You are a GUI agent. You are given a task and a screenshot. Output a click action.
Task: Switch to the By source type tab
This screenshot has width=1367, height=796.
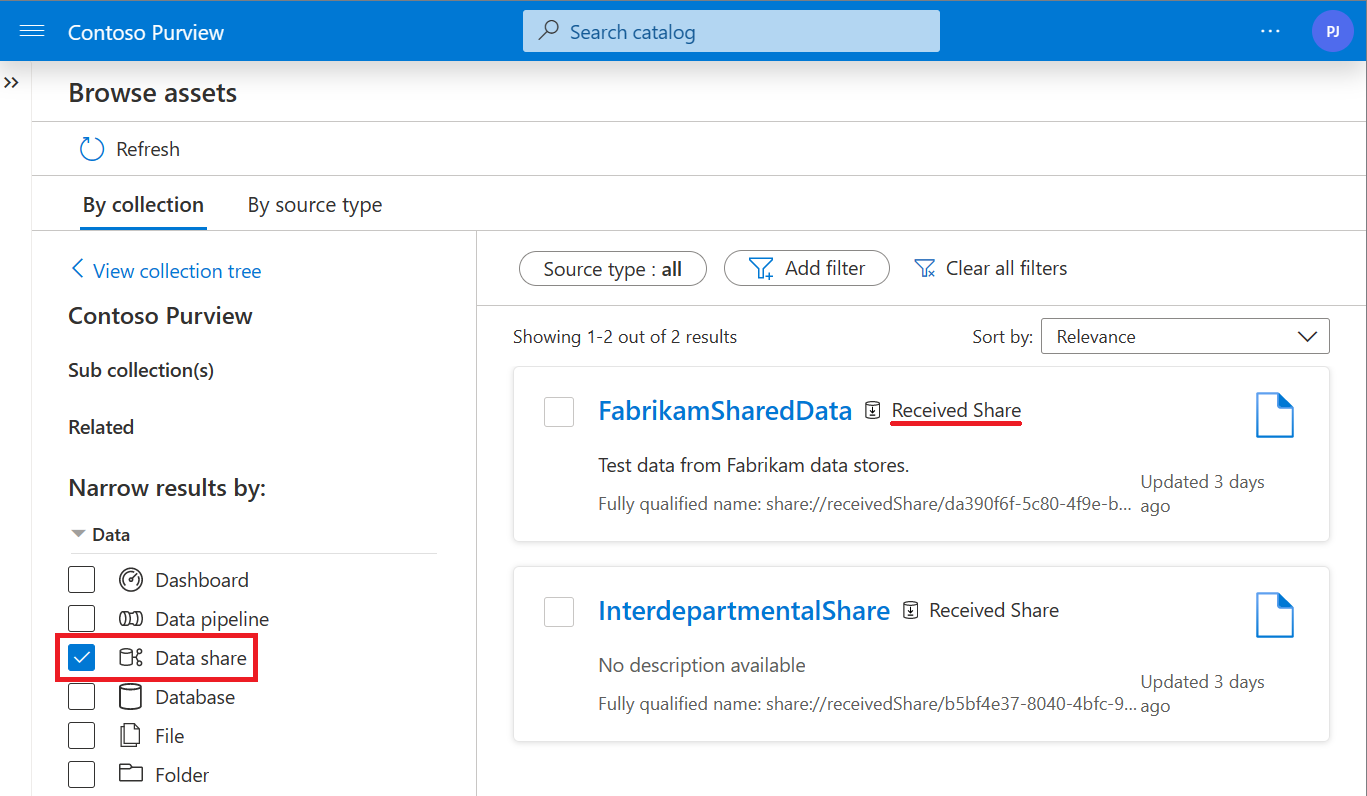[314, 204]
